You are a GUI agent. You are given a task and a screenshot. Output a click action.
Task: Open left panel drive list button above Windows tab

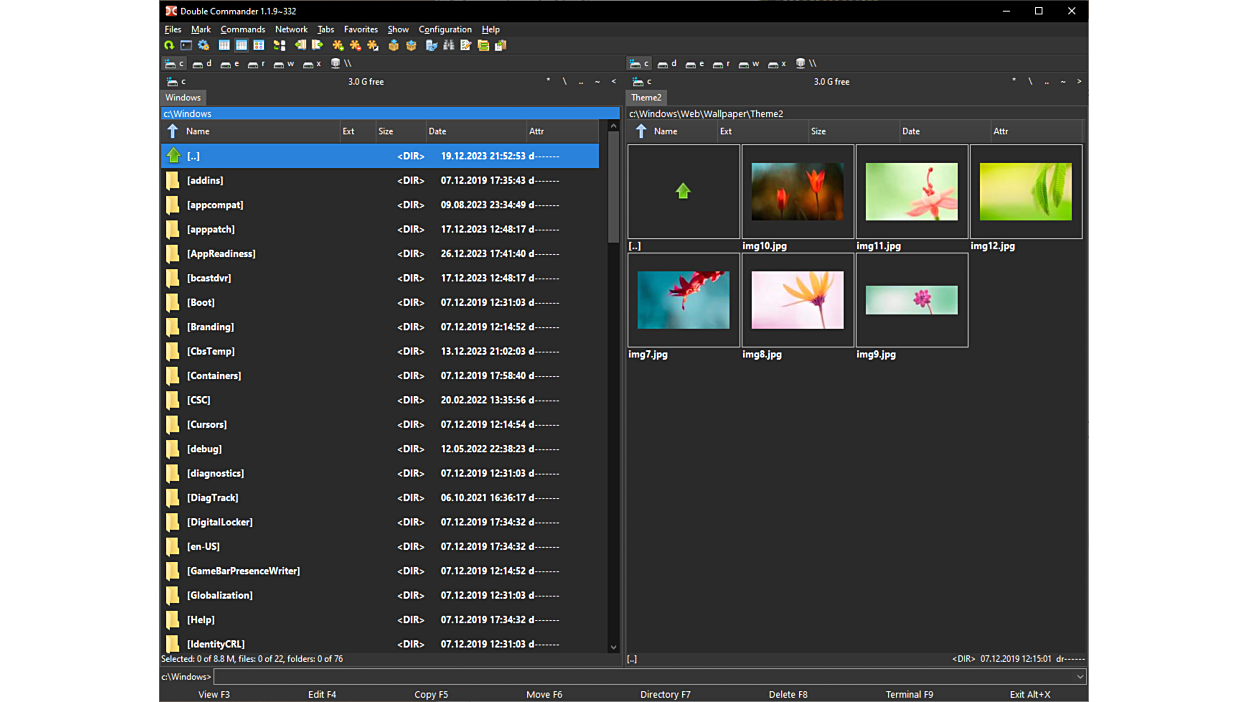coord(176,82)
